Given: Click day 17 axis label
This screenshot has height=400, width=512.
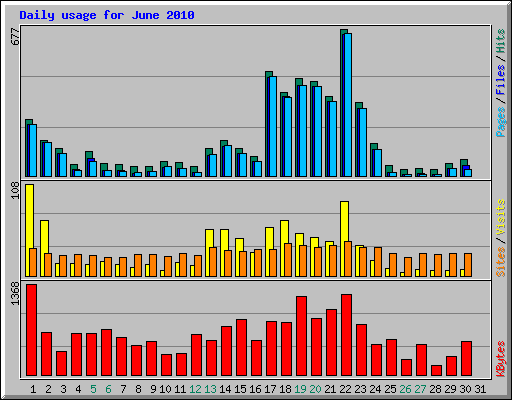Looking at the screenshot, I should 270,389.
